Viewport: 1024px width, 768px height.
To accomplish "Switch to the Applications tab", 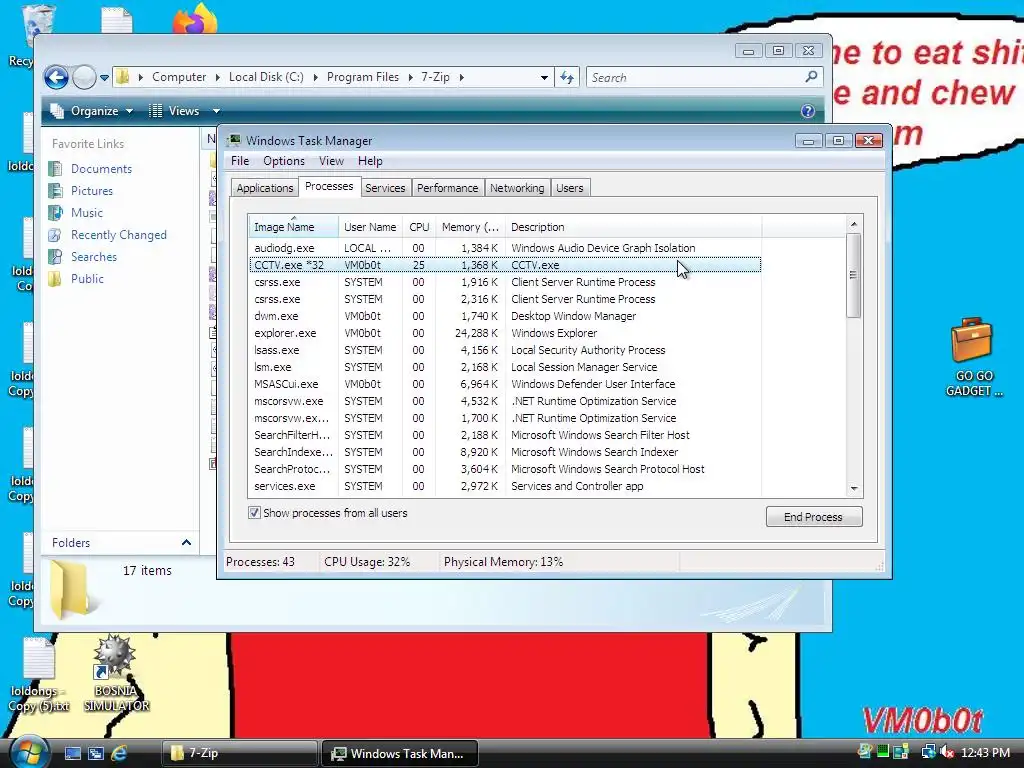I will 264,188.
